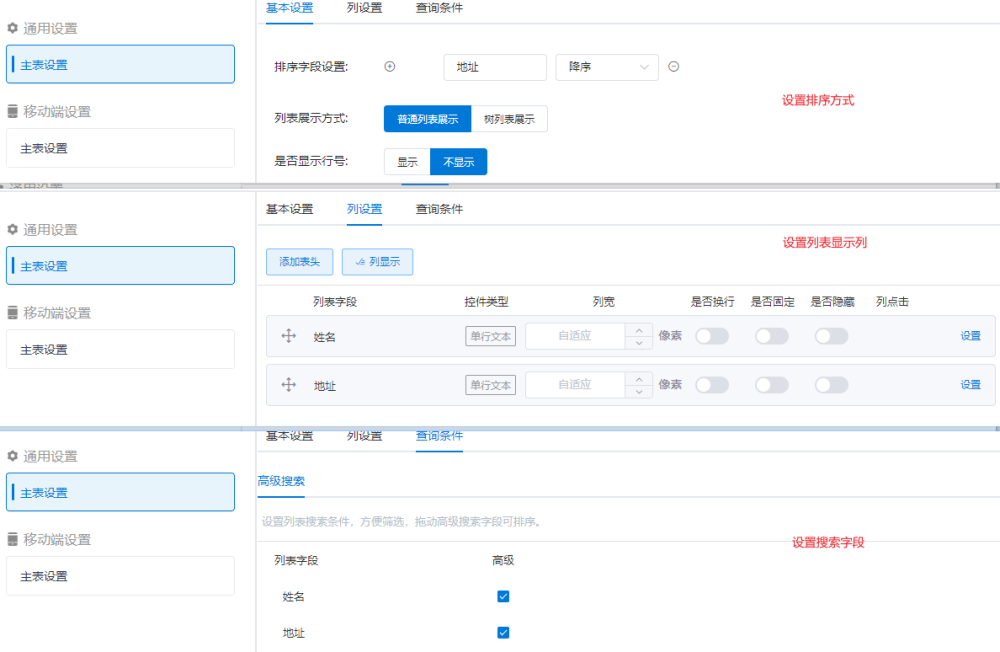
Task: Click the 地址 sort field input box
Action: [495, 67]
